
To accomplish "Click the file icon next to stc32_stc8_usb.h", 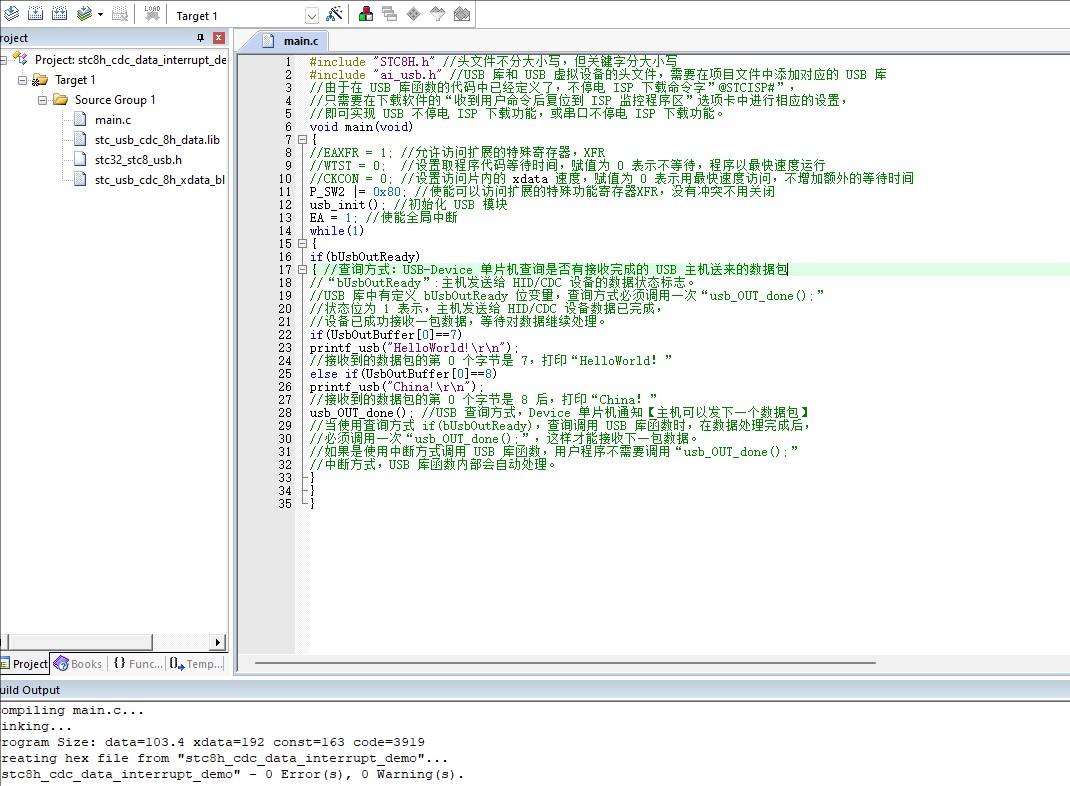I will (x=81, y=160).
